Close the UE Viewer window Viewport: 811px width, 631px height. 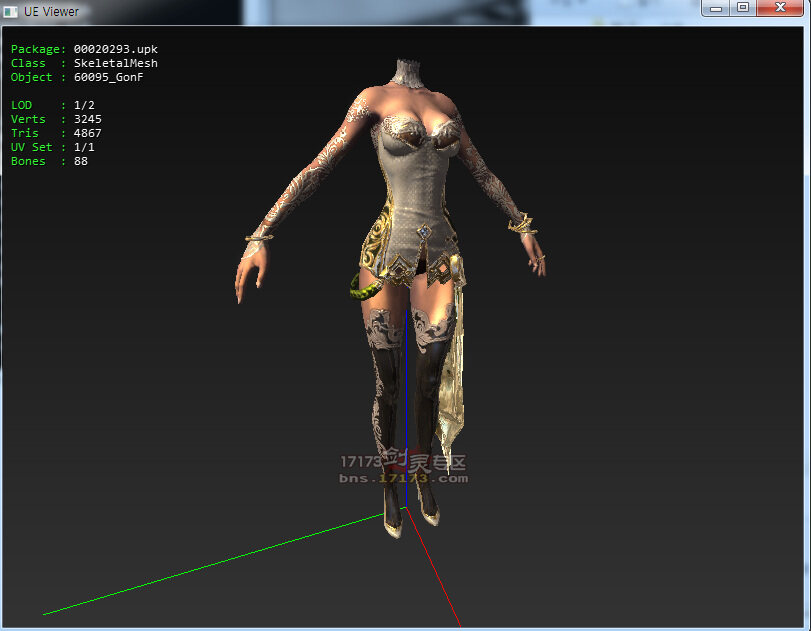780,8
